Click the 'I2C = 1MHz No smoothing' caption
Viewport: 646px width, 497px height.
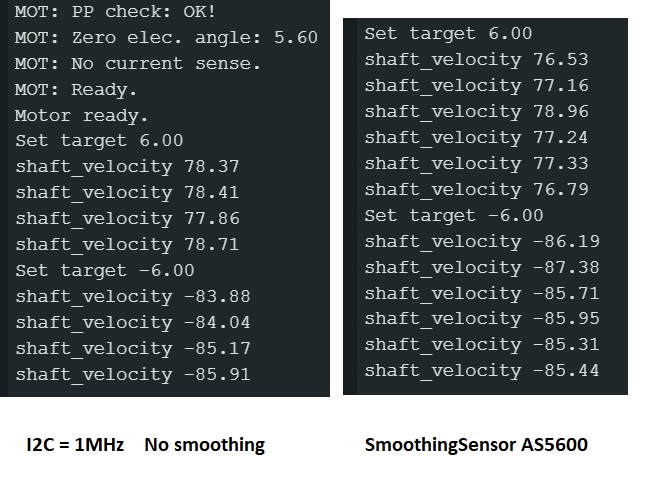(145, 445)
